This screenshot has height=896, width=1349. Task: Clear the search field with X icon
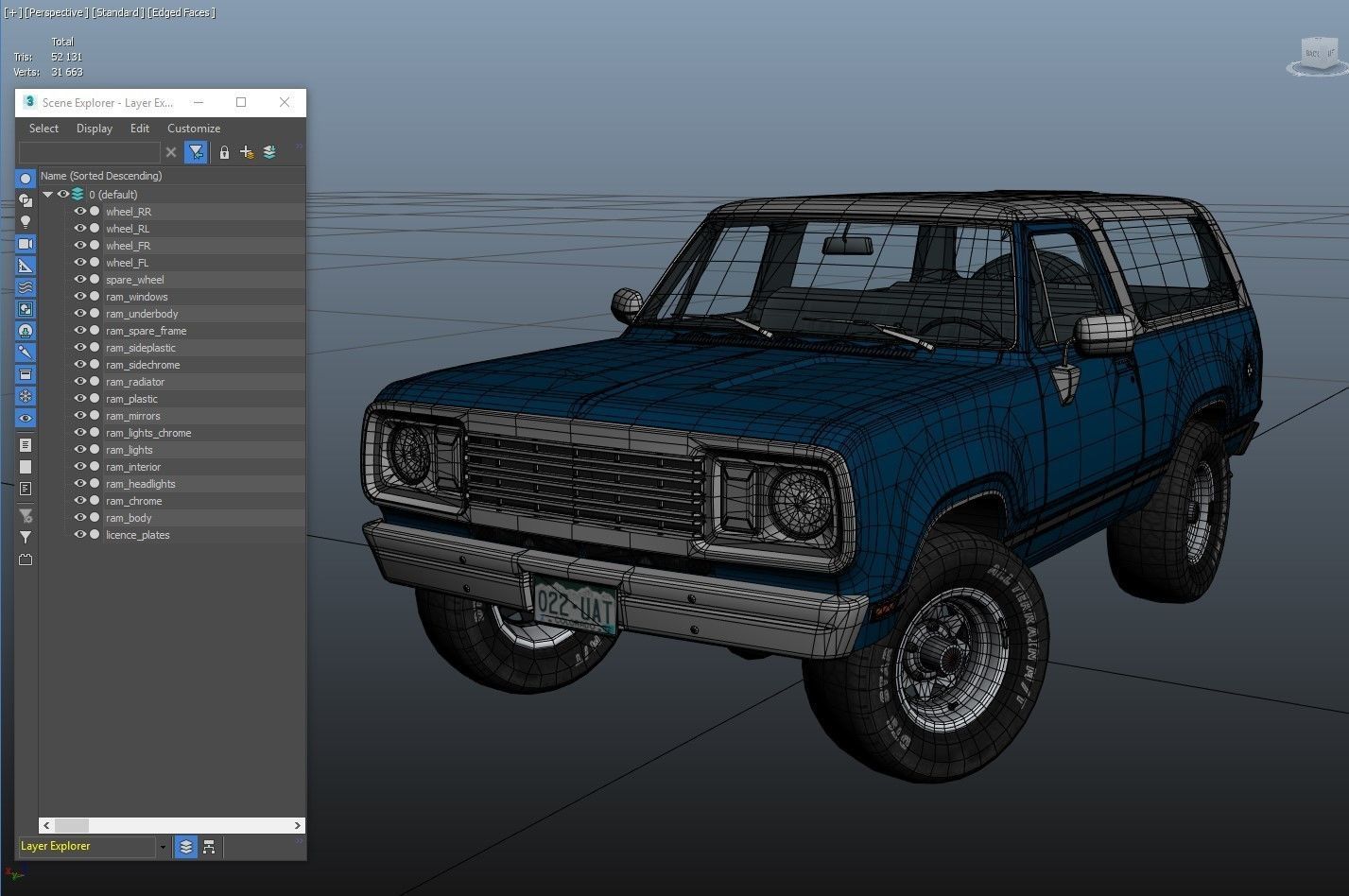(x=171, y=152)
